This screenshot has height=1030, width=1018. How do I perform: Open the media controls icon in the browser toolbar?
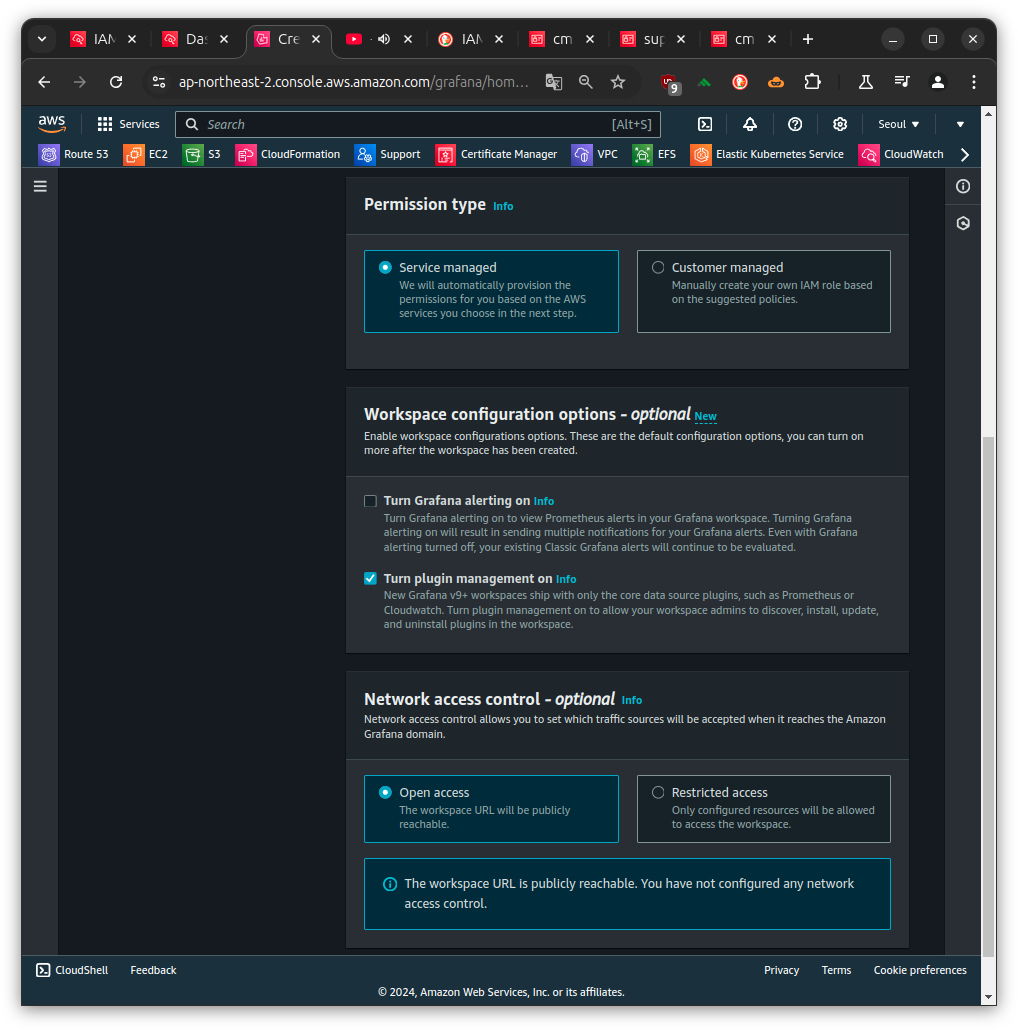[x=902, y=82]
